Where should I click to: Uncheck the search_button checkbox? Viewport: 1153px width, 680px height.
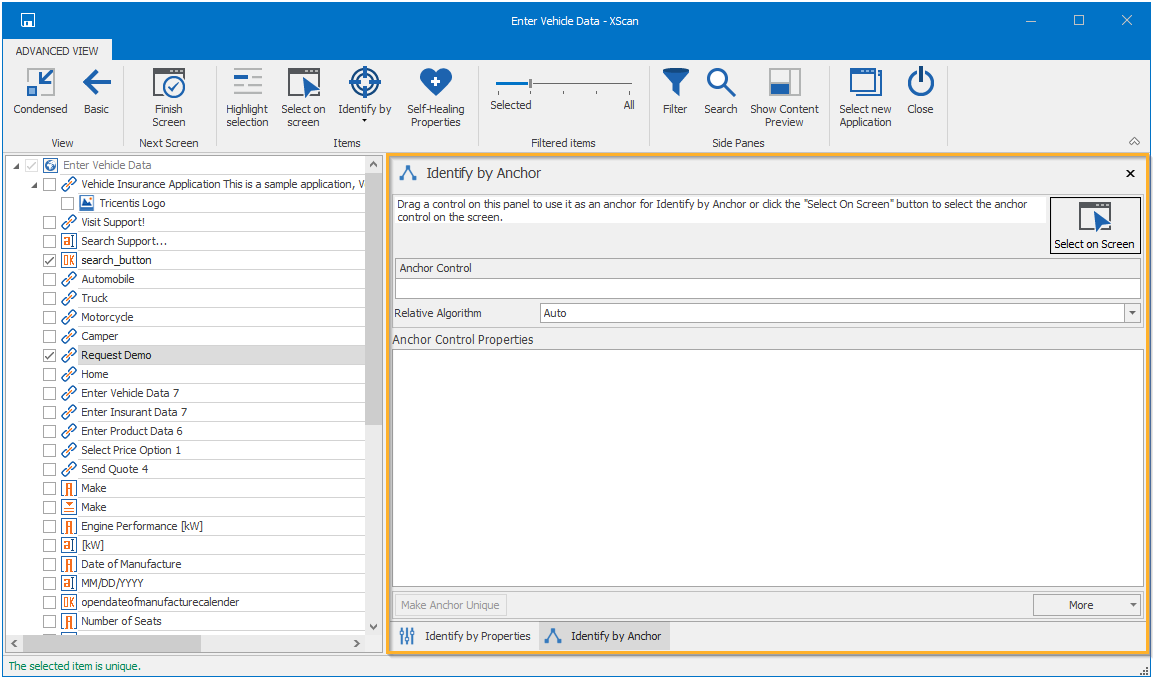[x=50, y=260]
